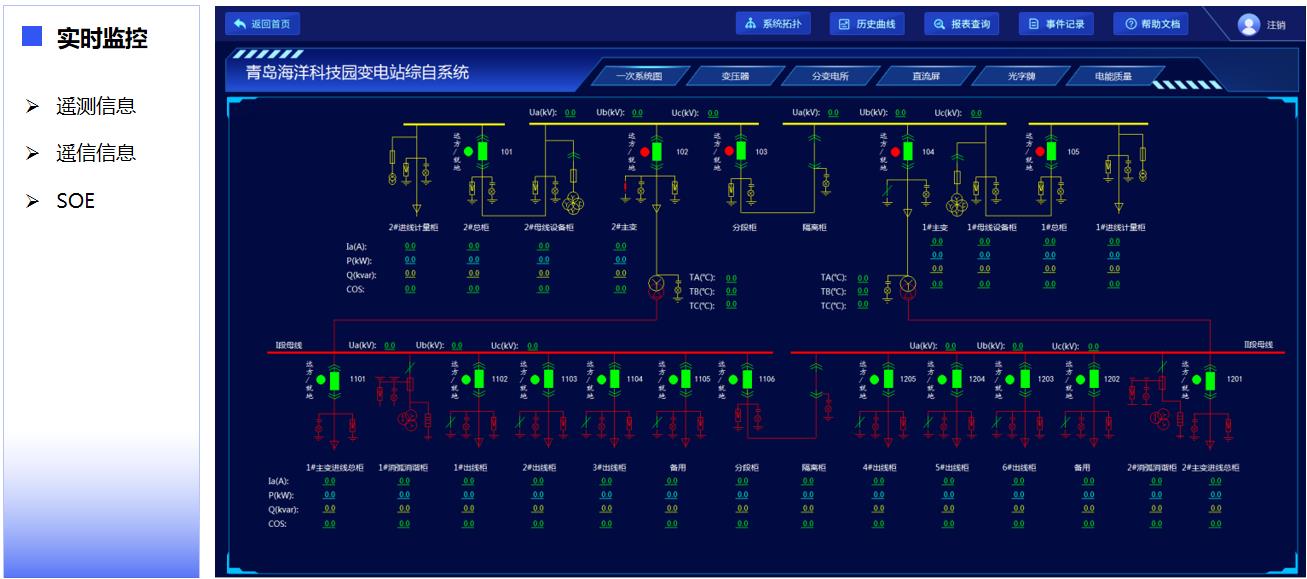This screenshot has width=1307, height=579.
Task: Select breaker 1102 symbol
Action: tap(479, 379)
